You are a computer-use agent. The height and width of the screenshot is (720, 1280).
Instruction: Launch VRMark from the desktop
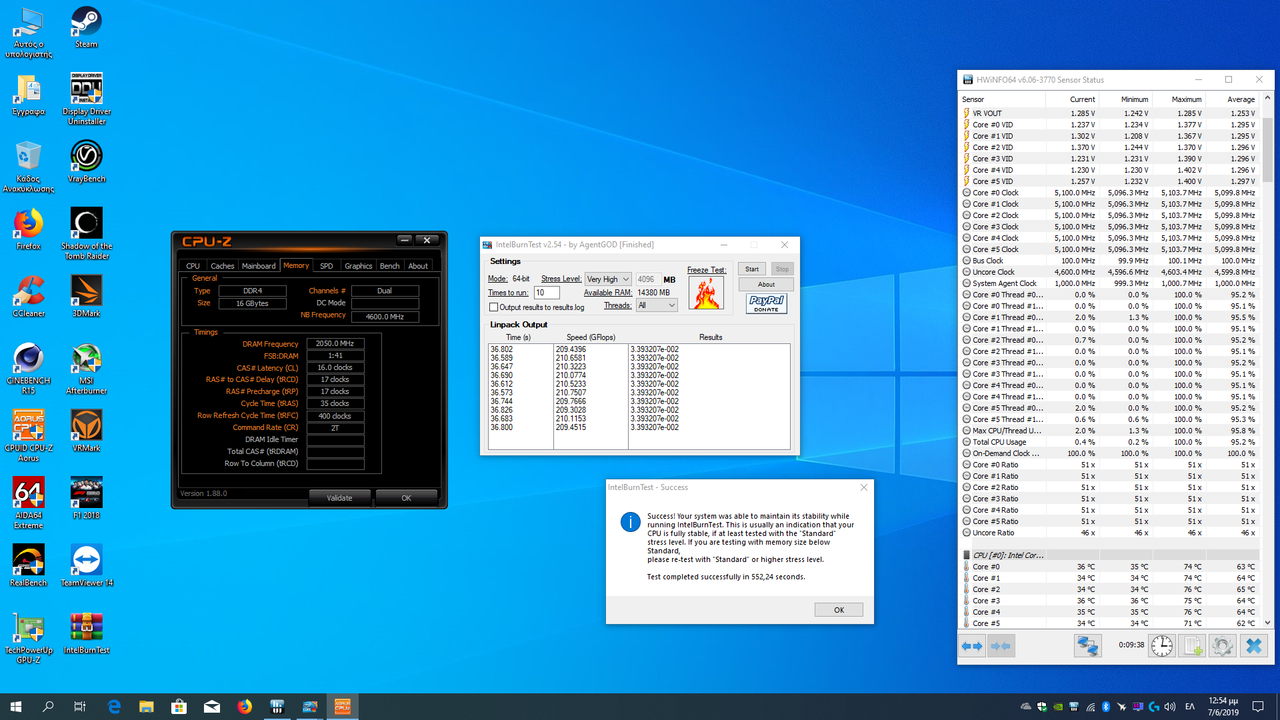[x=86, y=430]
